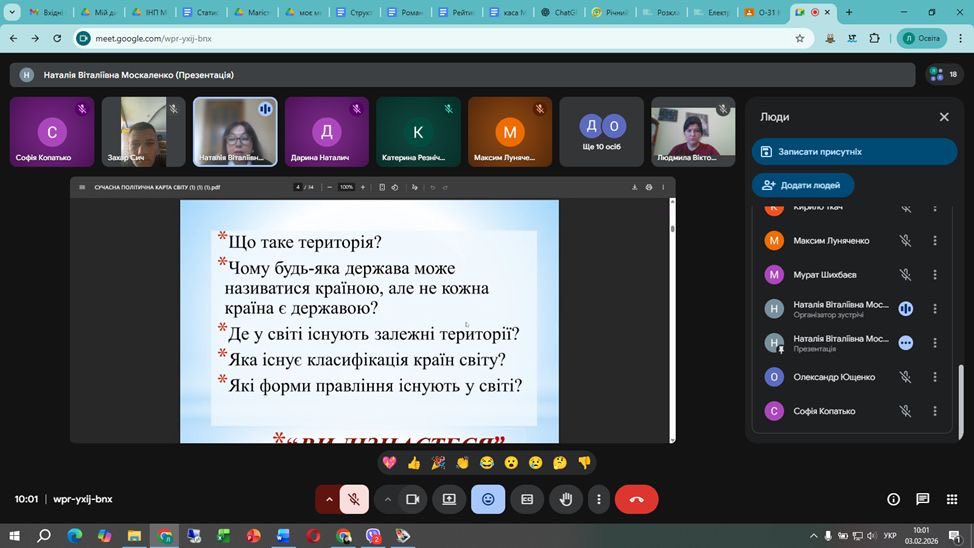Send the sad face reaction
The image size is (974, 548).
(x=535, y=462)
